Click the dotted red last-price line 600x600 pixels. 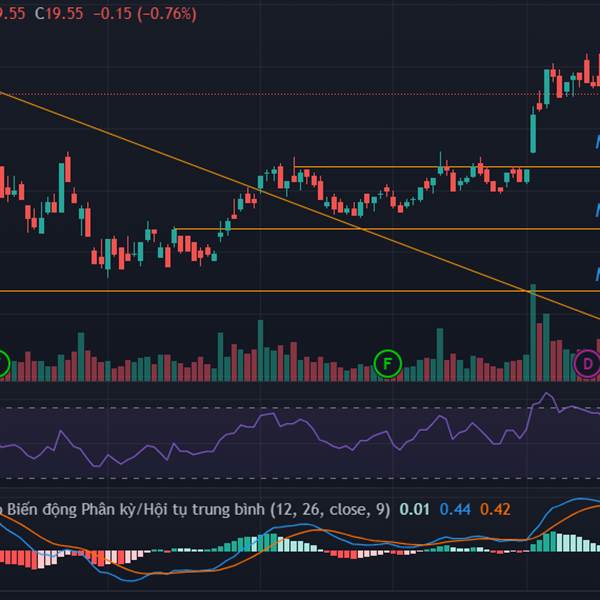300,94
